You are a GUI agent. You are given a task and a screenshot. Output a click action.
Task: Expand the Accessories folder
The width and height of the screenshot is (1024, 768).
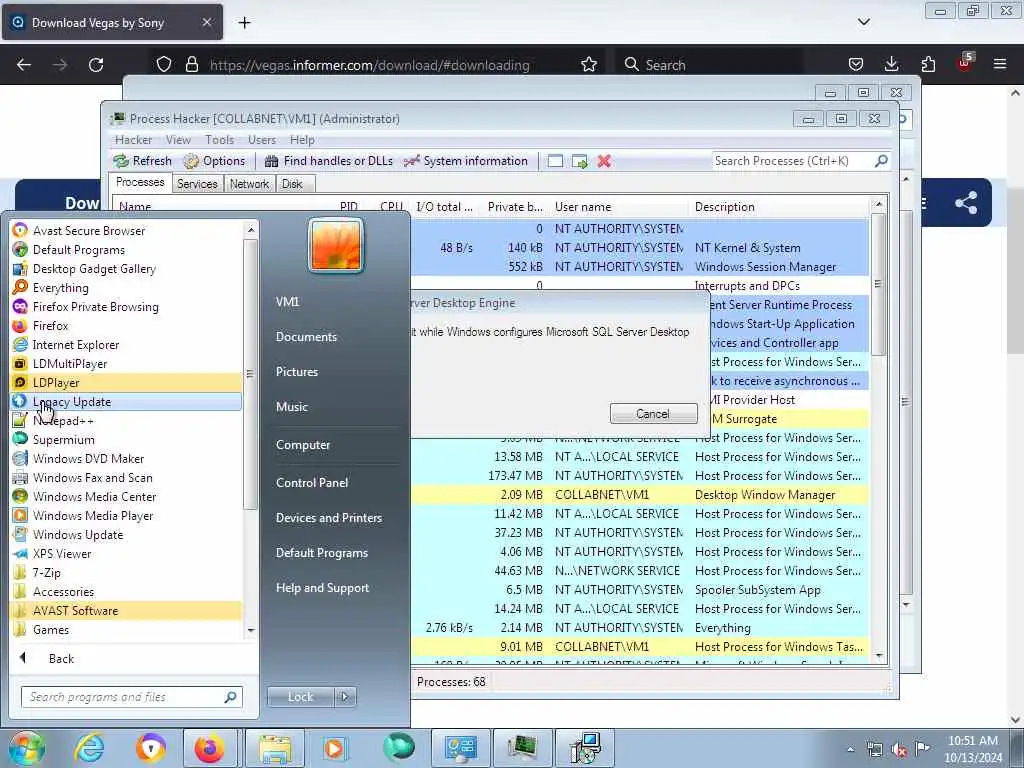[x=127, y=591]
